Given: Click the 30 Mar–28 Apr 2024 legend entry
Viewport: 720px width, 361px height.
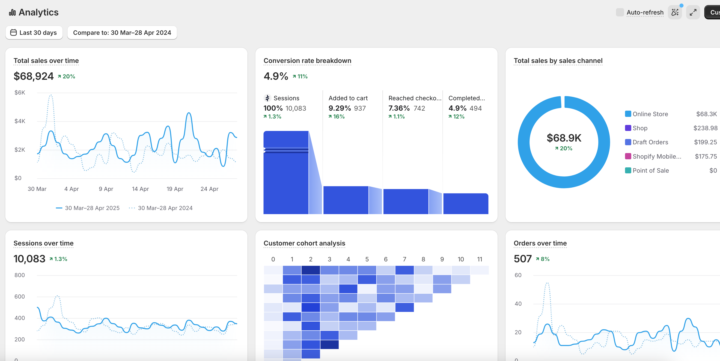Looking at the screenshot, I should click(161, 208).
